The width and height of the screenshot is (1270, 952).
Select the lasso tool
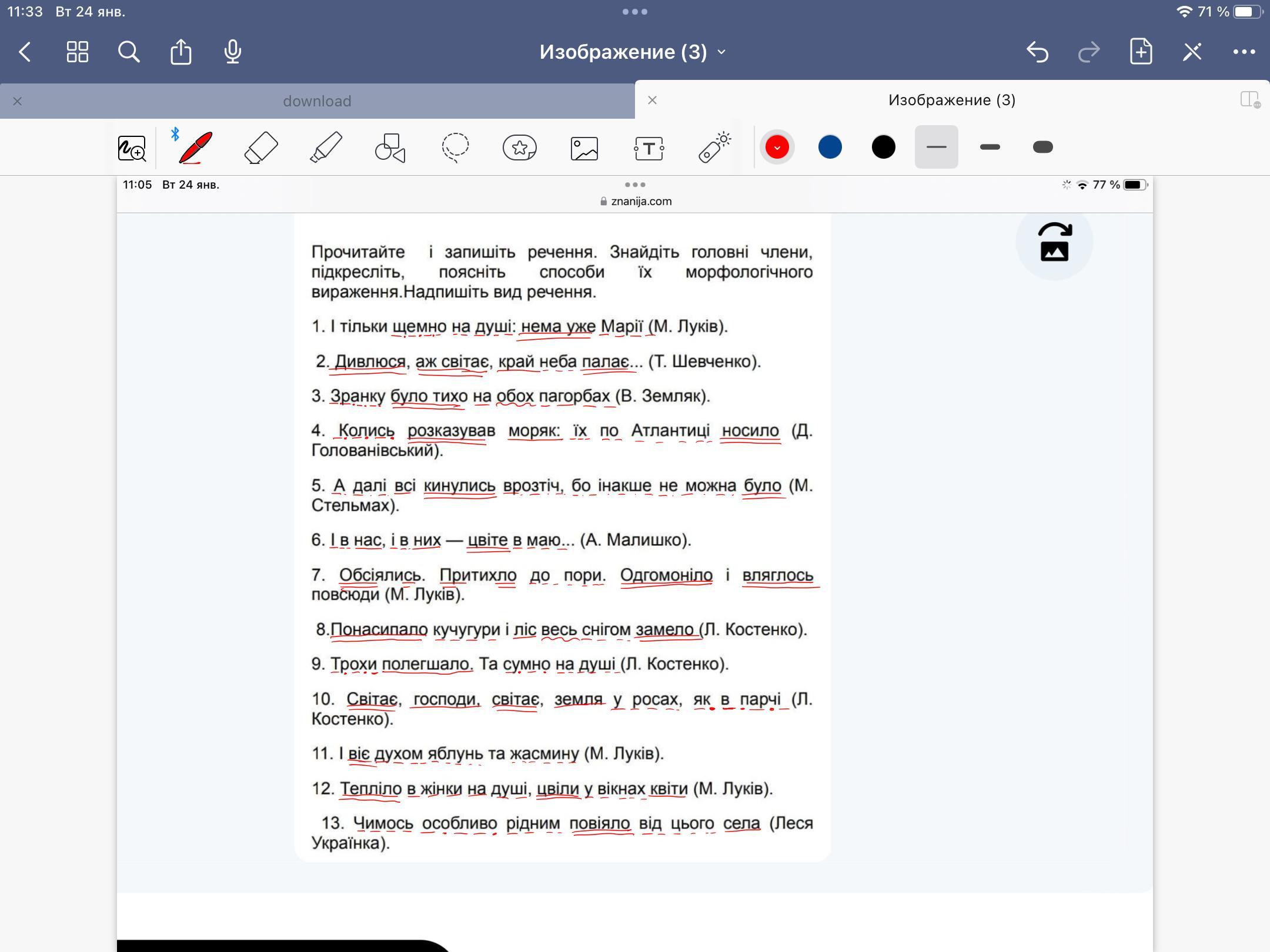click(x=455, y=147)
